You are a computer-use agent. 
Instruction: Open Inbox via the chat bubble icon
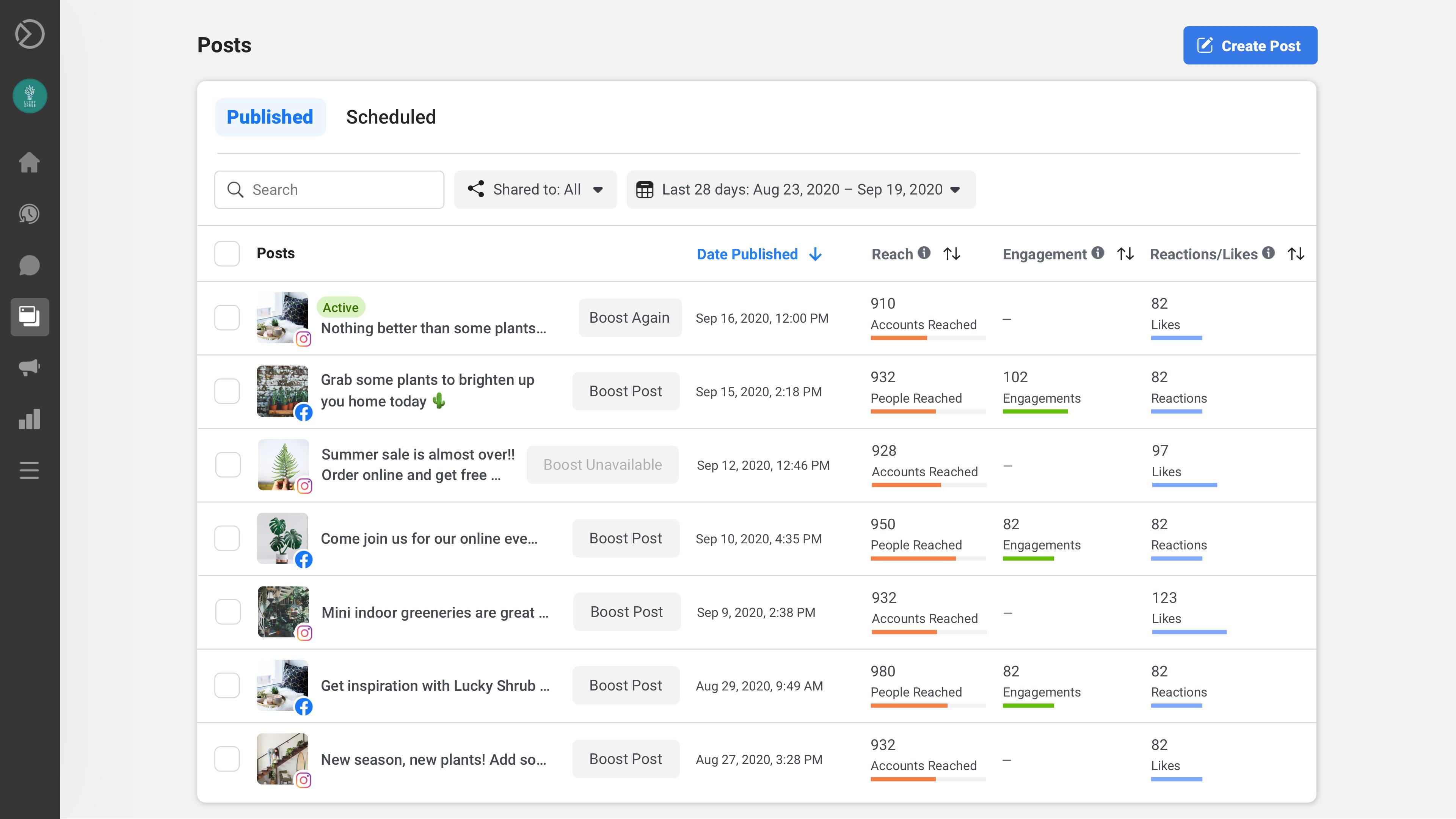(x=29, y=266)
